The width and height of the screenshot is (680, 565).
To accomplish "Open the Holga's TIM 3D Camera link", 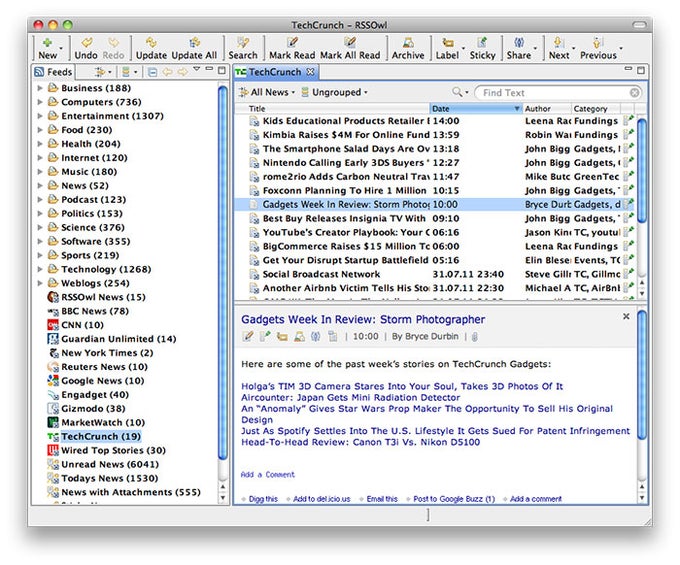I will pos(402,386).
